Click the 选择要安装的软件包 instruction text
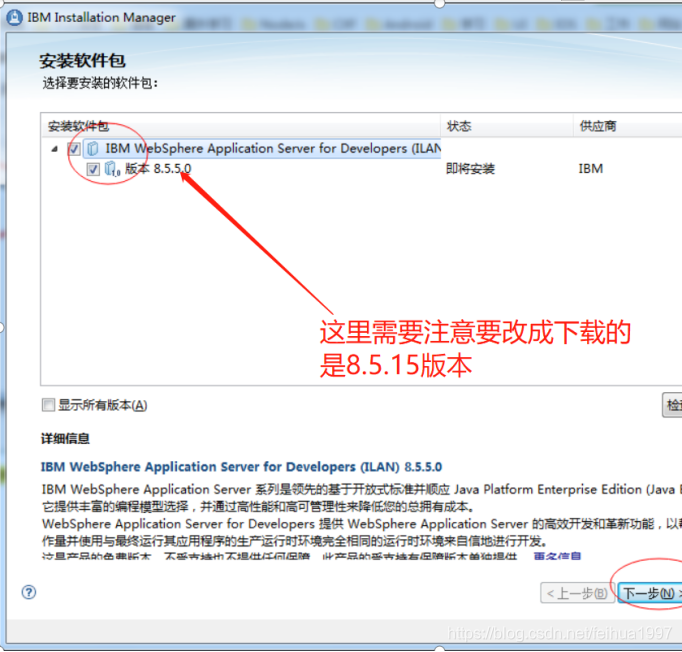Screen dimensions: 682x652 [x=100, y=83]
